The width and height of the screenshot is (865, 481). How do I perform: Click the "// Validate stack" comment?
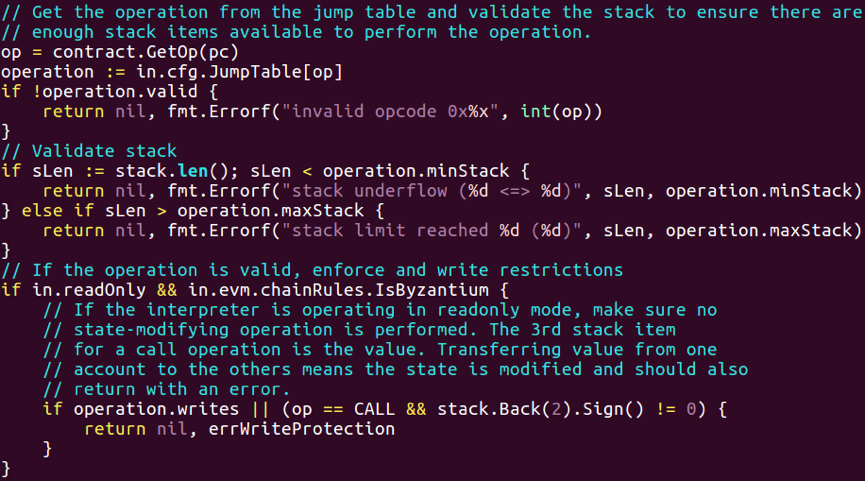click(x=89, y=151)
